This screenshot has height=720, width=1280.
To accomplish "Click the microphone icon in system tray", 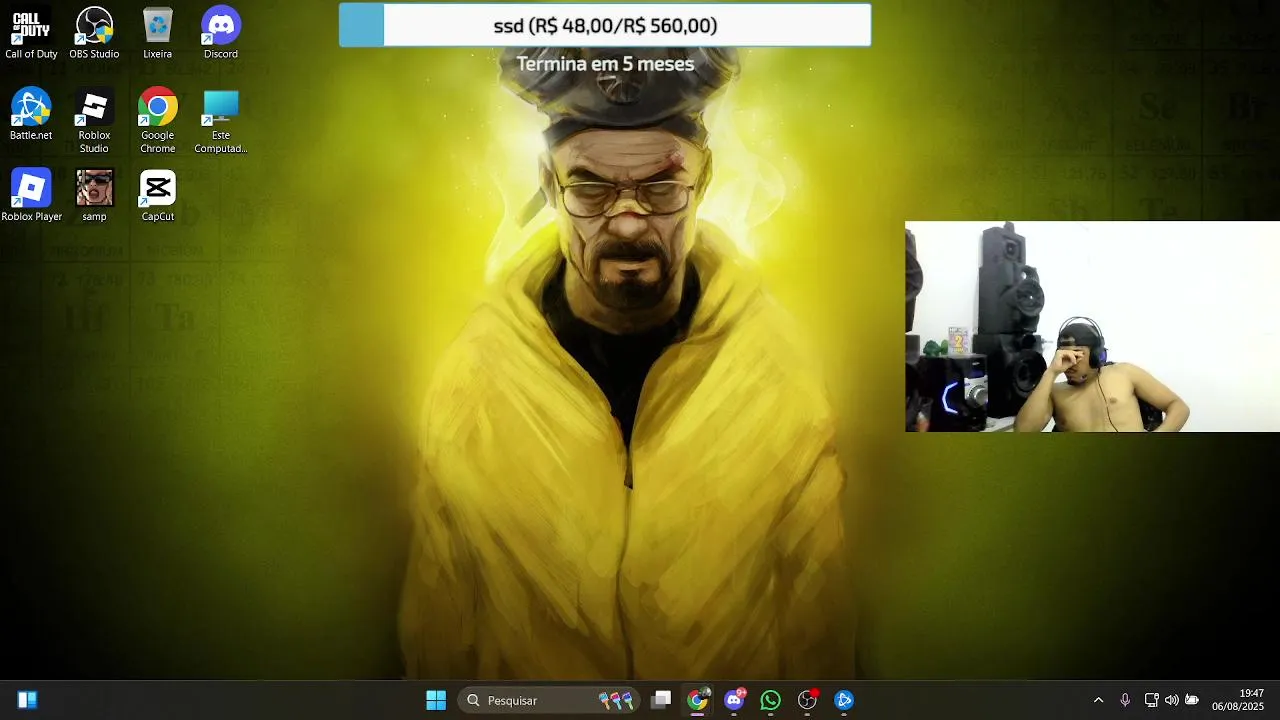I will (1125, 700).
